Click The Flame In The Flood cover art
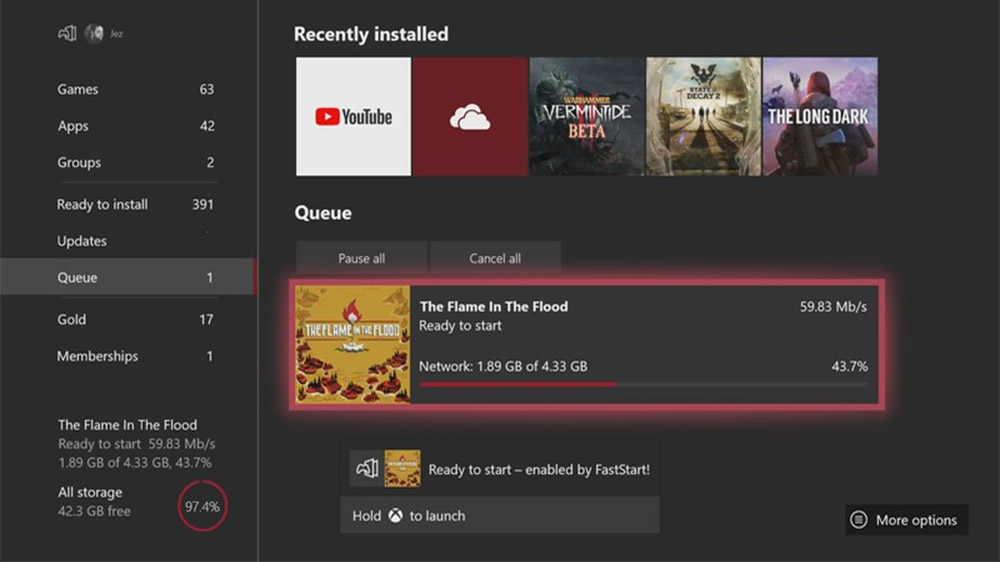 point(352,344)
